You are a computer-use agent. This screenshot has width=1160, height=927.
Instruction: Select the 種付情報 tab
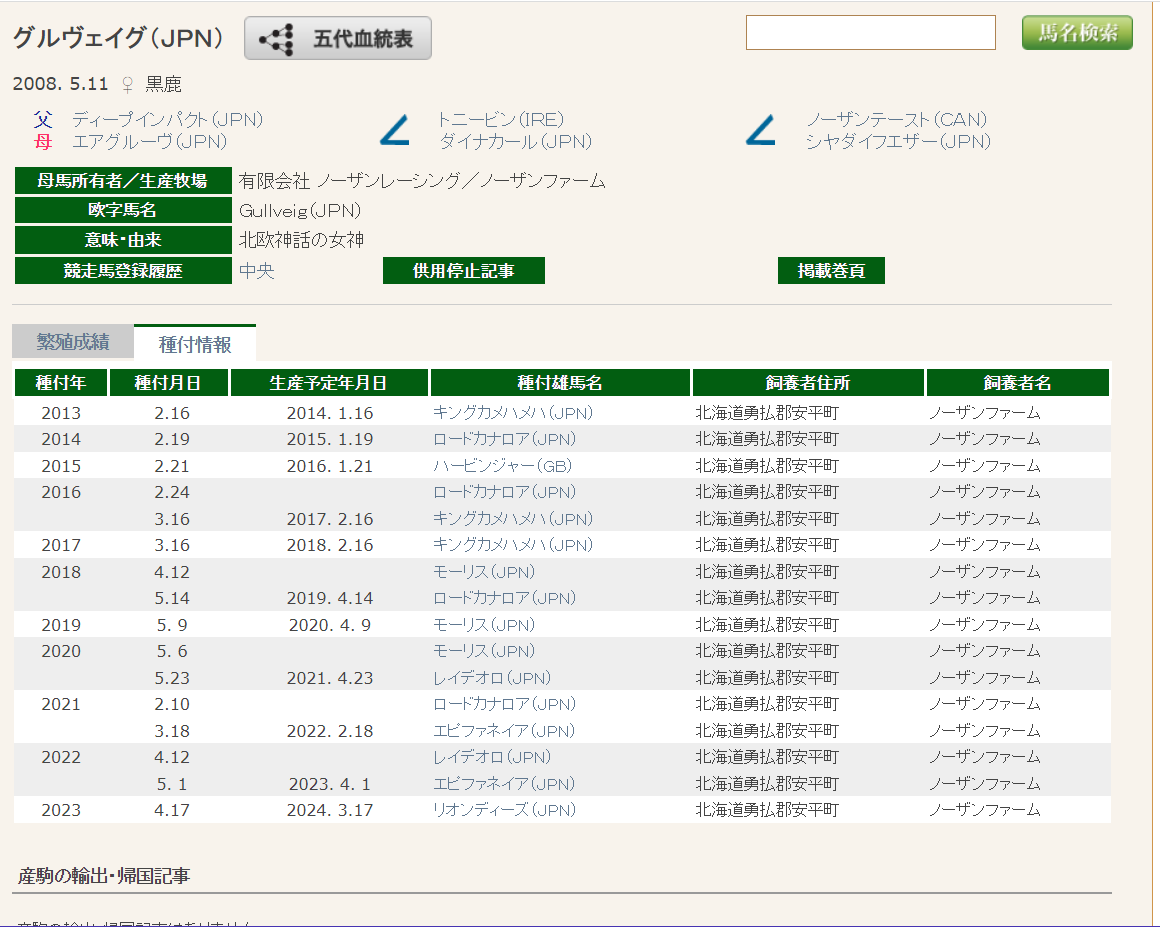[195, 344]
